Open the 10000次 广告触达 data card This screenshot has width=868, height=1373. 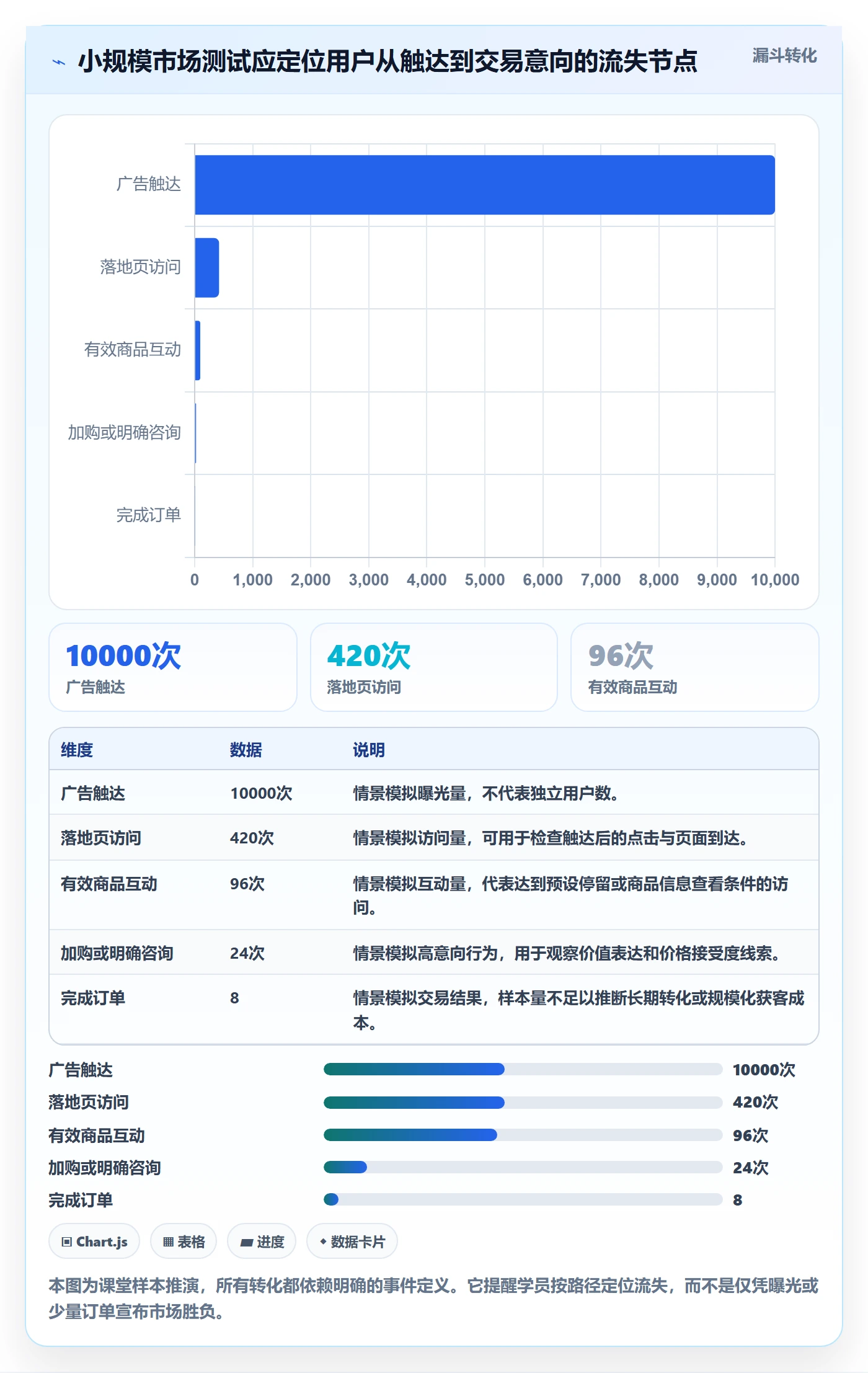(x=173, y=667)
